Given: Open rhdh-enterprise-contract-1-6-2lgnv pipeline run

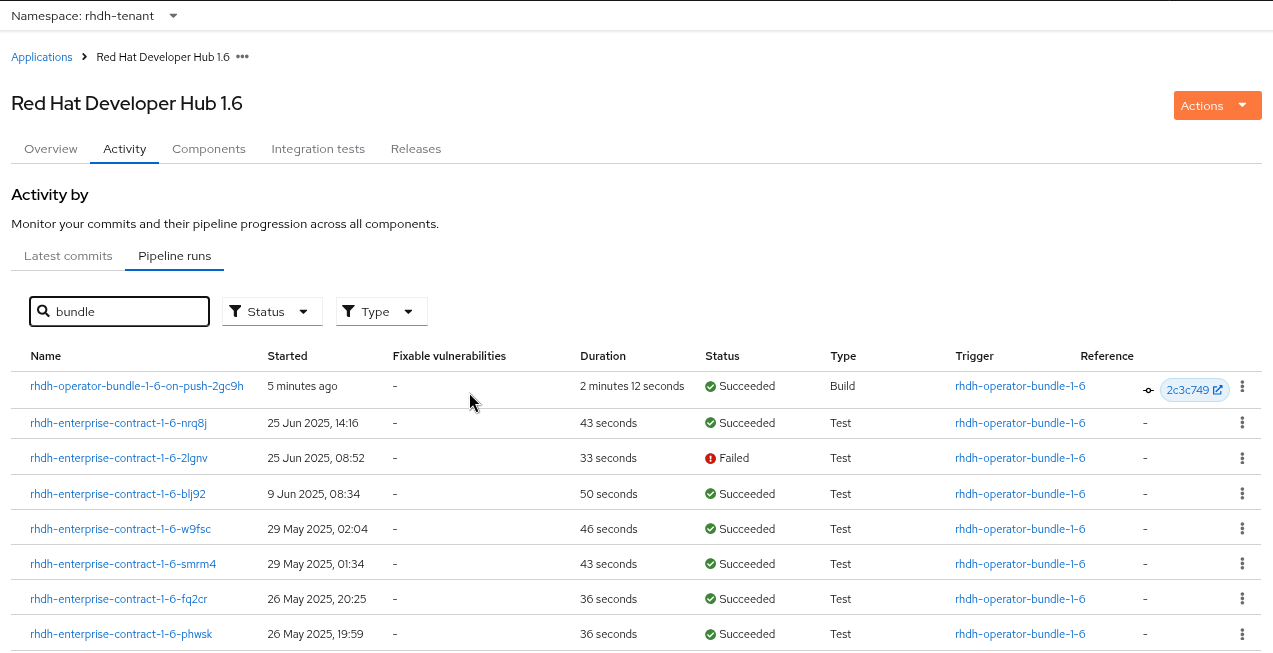Looking at the screenshot, I should (119, 458).
